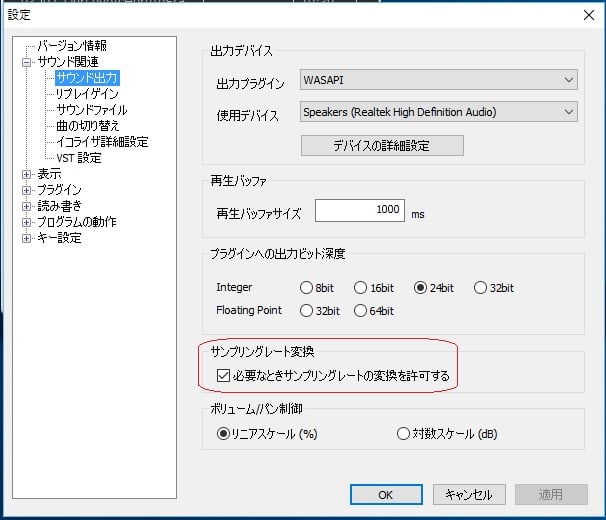
Task: Click the キャンセル button
Action: pos(469,494)
